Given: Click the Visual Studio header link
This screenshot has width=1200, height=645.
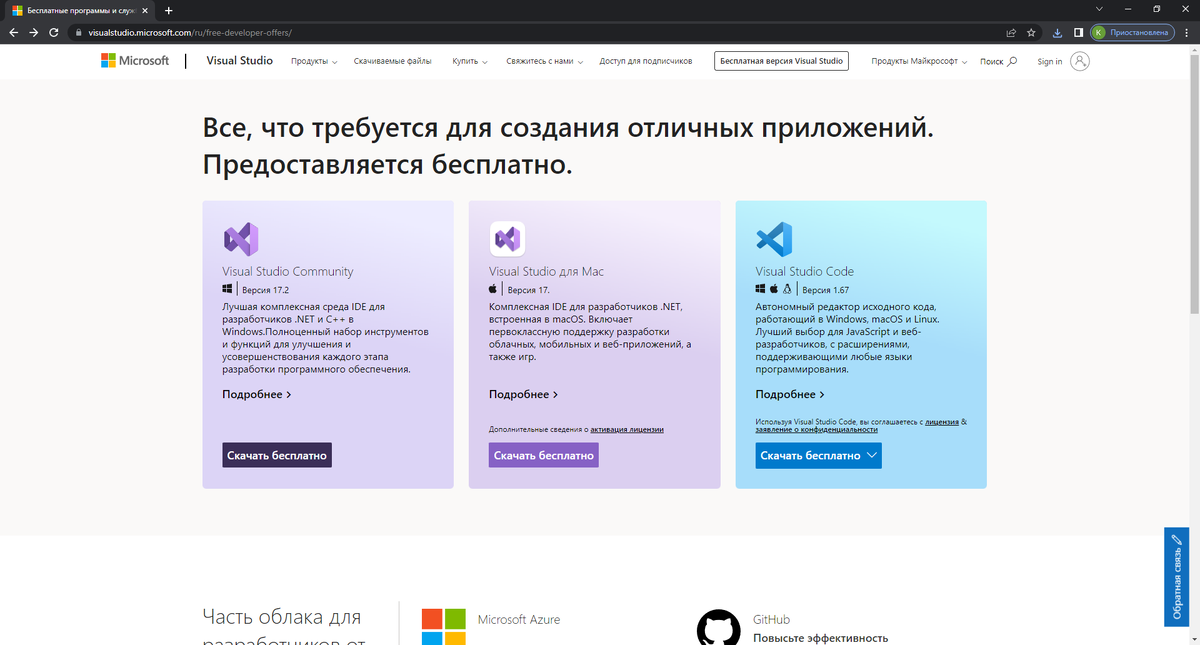Looking at the screenshot, I should point(239,61).
